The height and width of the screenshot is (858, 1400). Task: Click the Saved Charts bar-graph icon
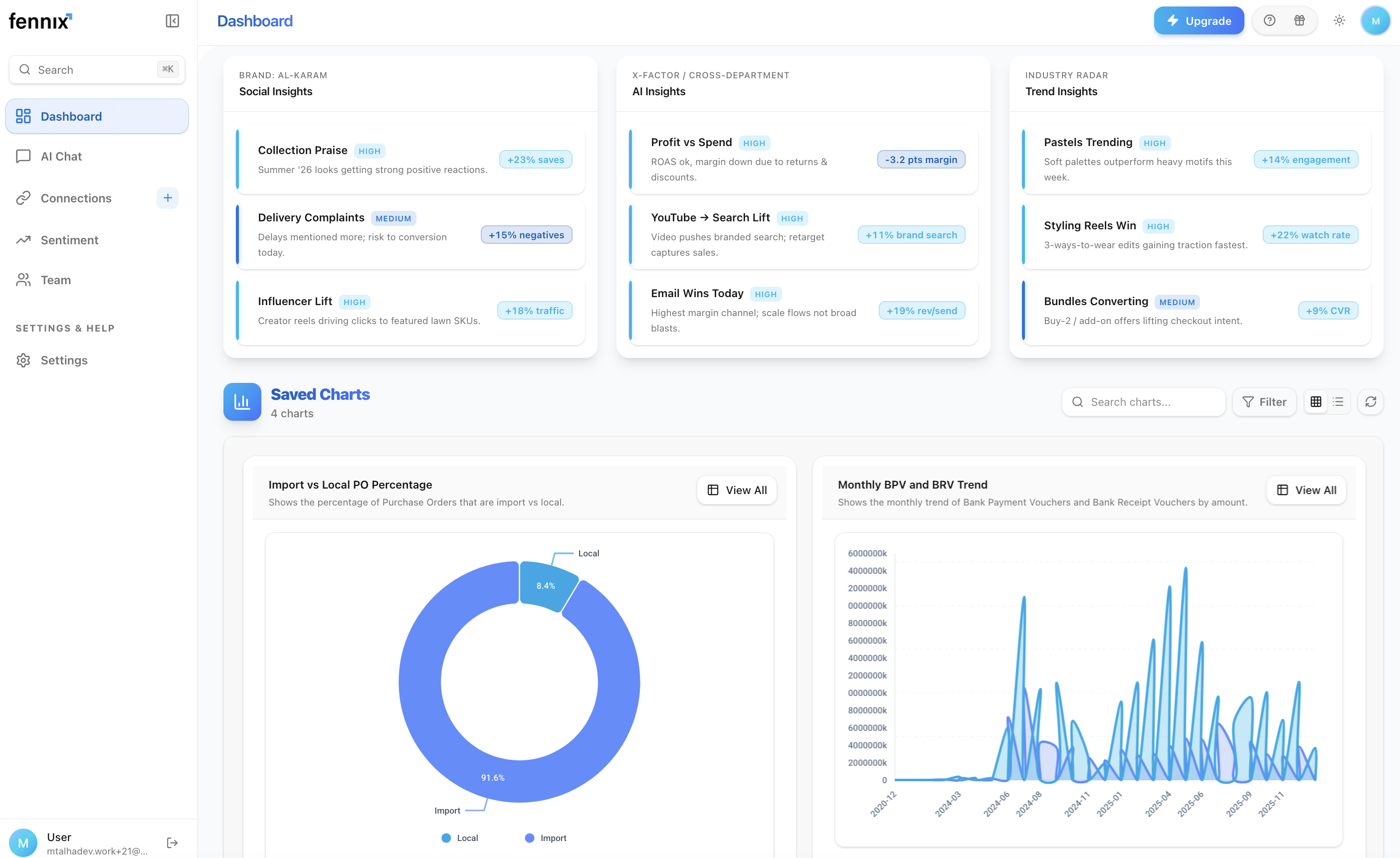pyautogui.click(x=242, y=401)
